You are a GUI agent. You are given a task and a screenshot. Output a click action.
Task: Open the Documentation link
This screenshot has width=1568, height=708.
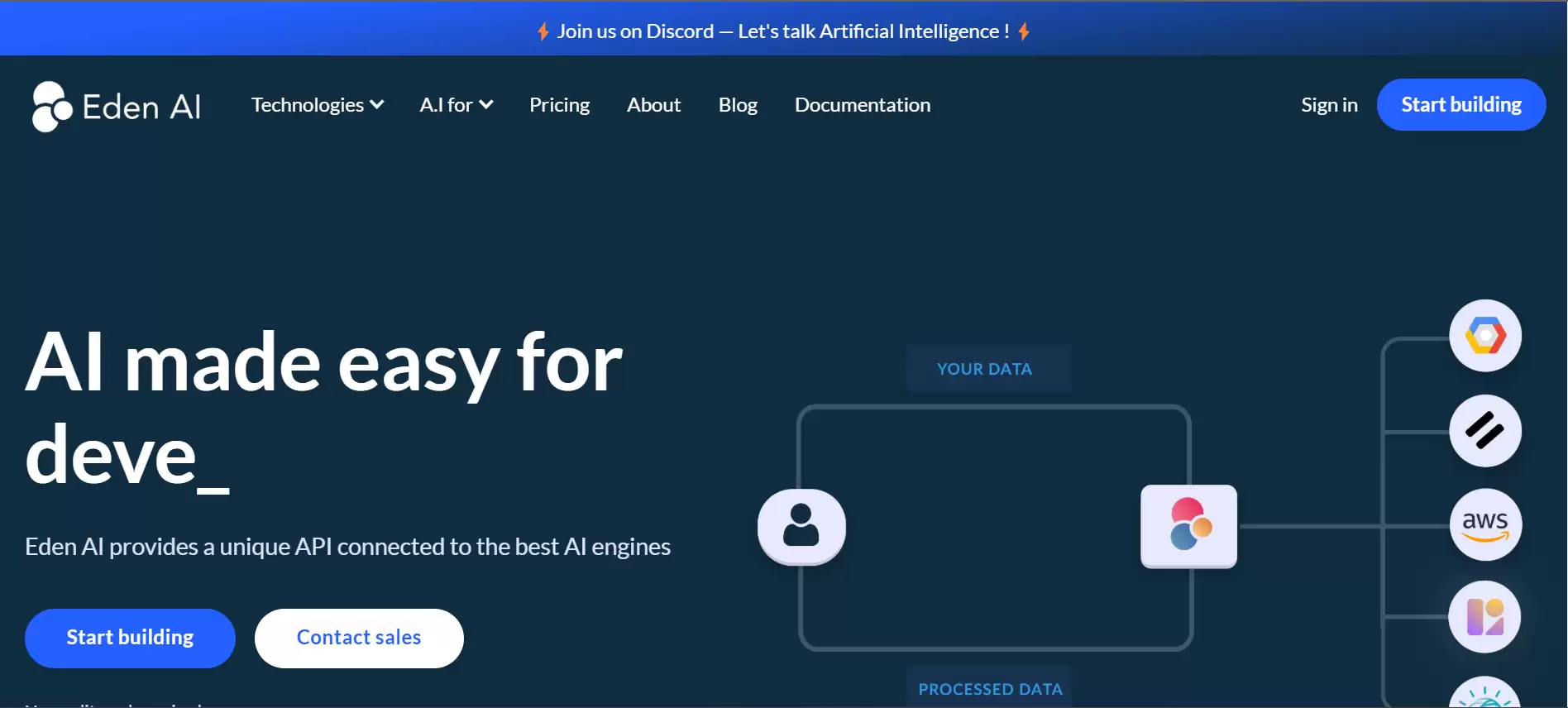coord(863,105)
